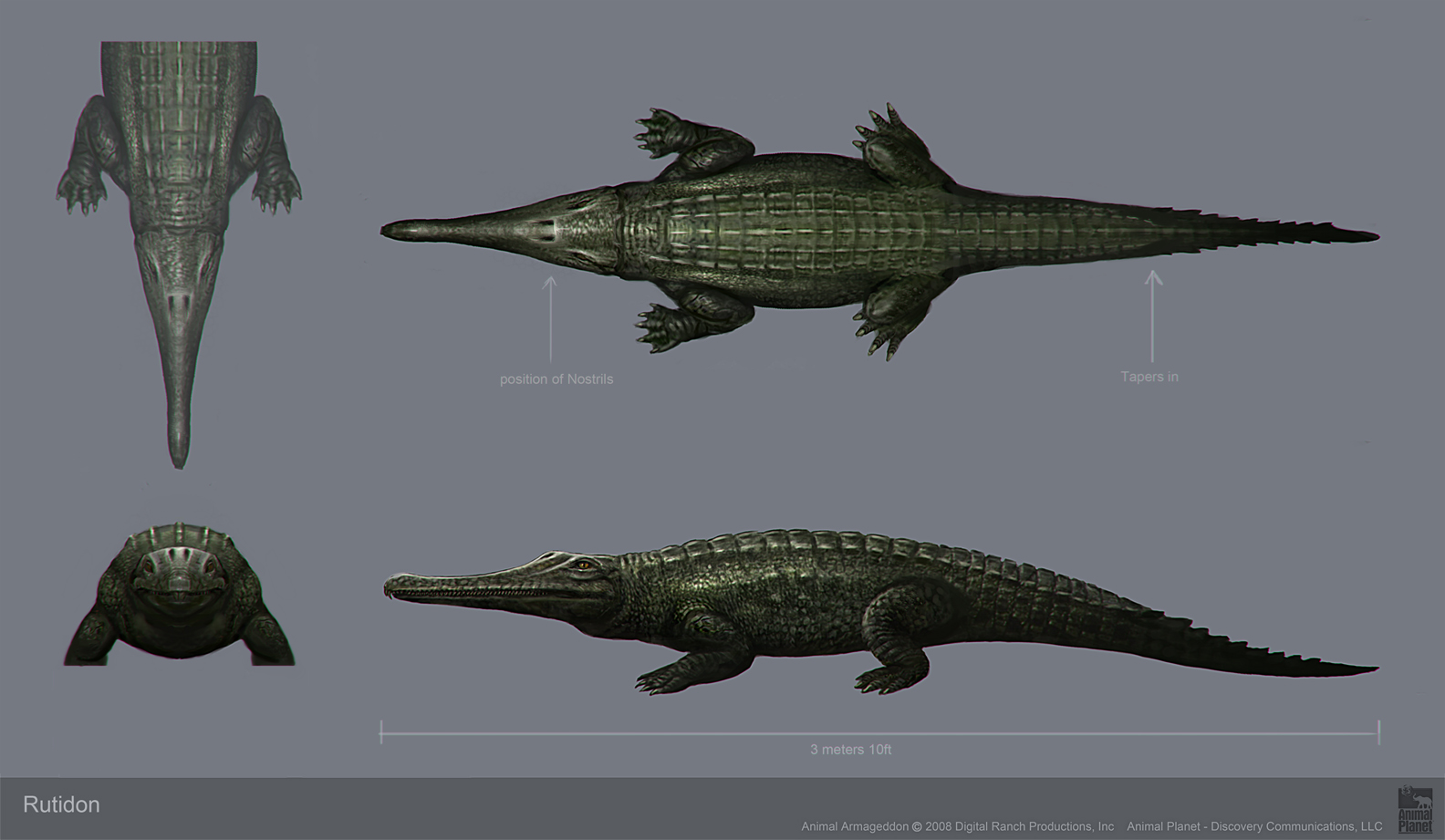Click the Animal Planet logo
Viewport: 1445px width, 840px height.
pyautogui.click(x=1415, y=810)
